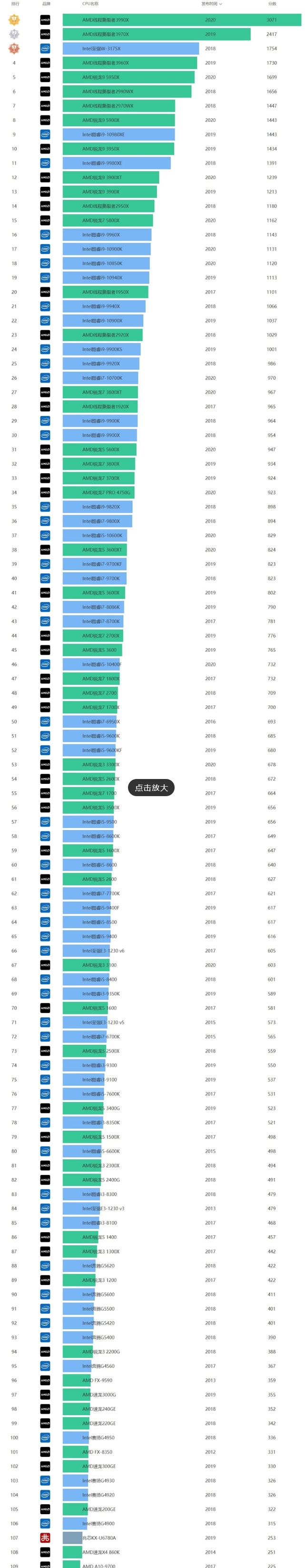Sort by the 发布时间 column dropdown
305x1568 pixels.
(211, 4)
